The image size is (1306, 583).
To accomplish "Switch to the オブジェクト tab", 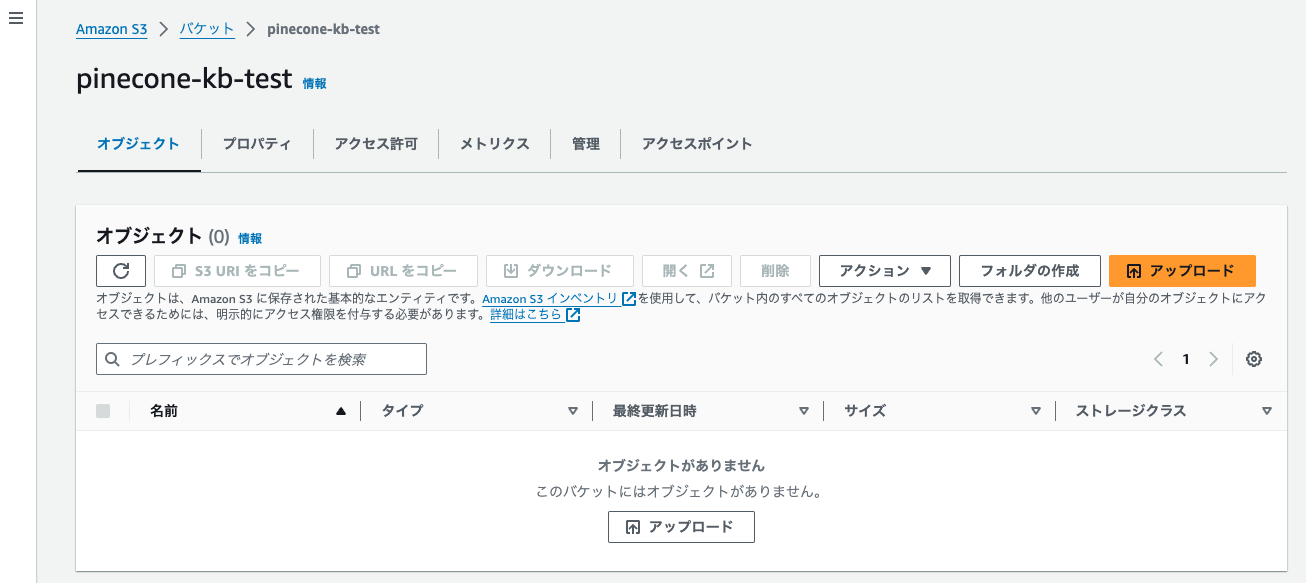I will tap(138, 144).
